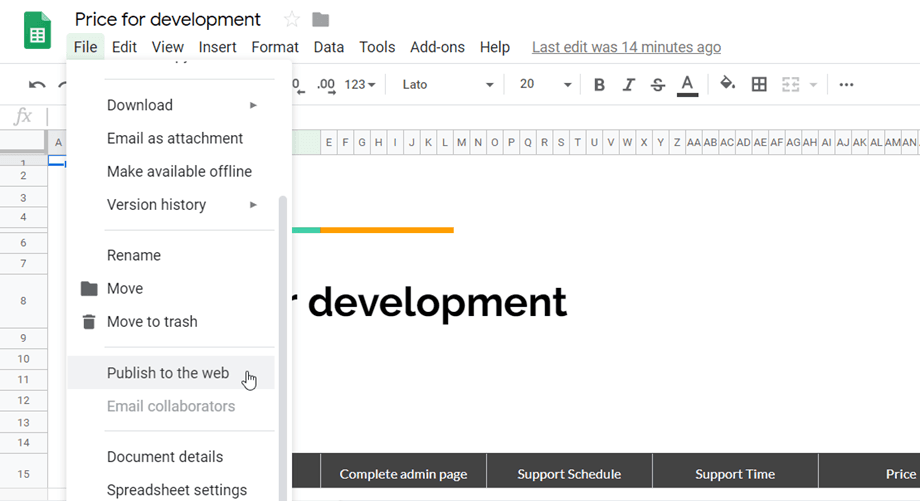Screen dimensions: 920x501
Task: Click the Google Sheets home icon
Action: coord(38,32)
